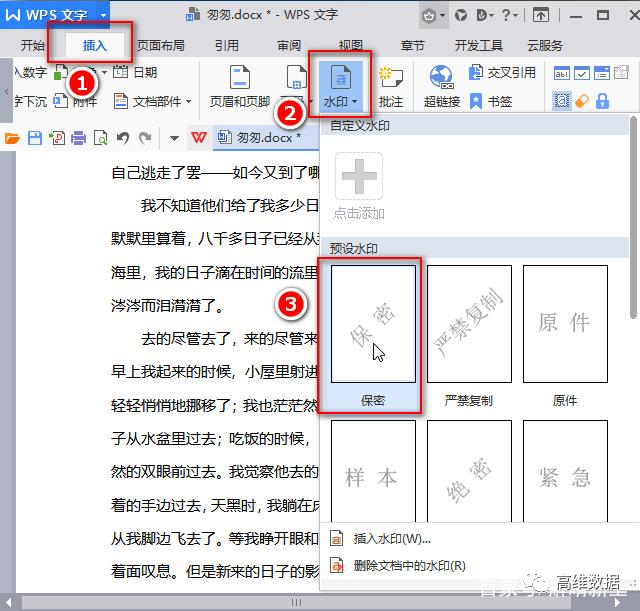This screenshot has width=640, height=611.
Task: Choose 删除文档中的水印(R) option
Action: (x=409, y=565)
